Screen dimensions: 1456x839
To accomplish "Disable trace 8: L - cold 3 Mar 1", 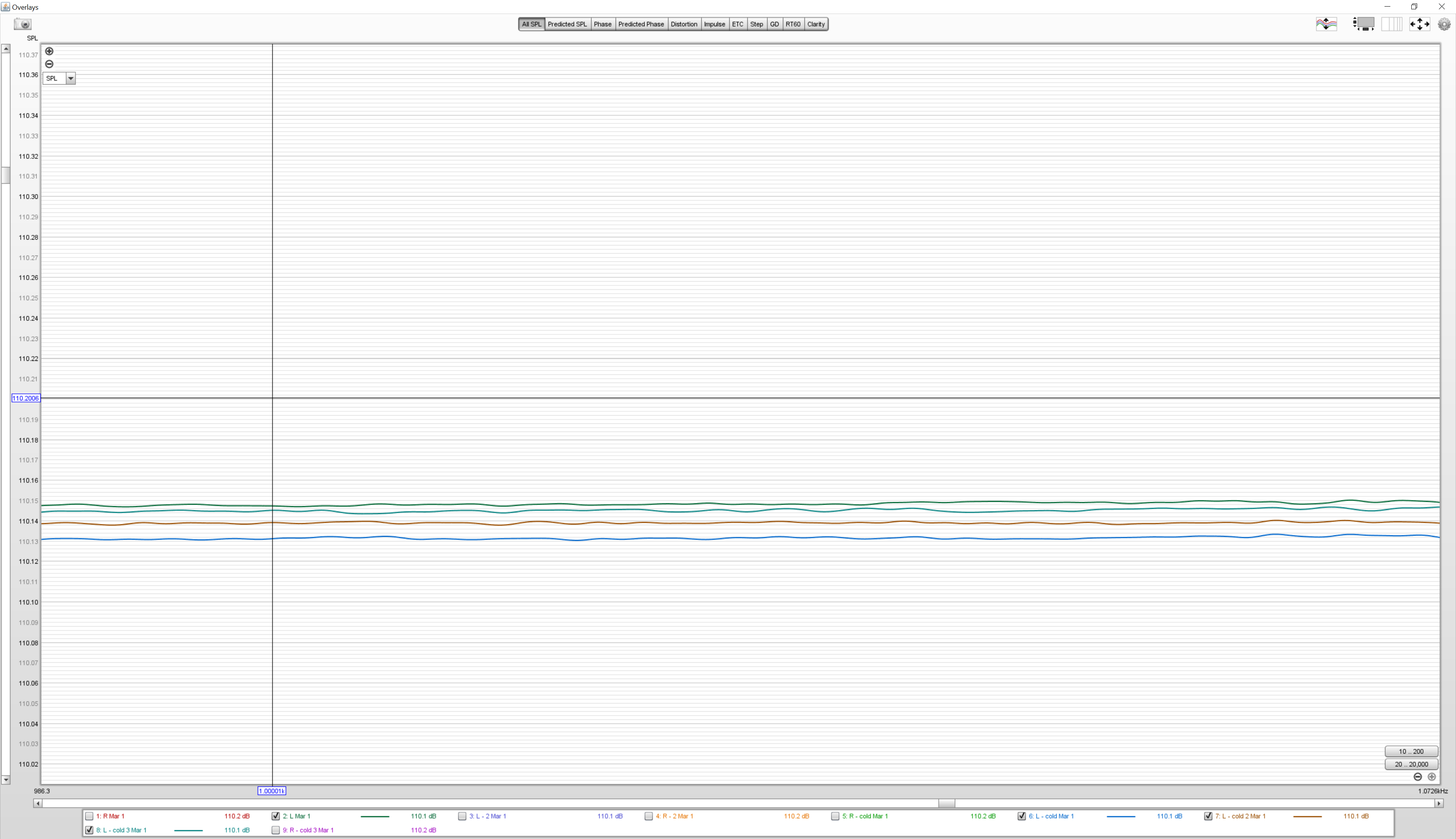I will point(89,830).
